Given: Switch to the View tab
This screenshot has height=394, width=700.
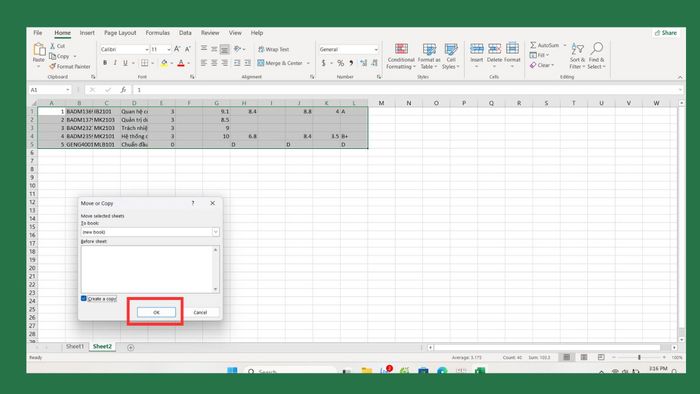Looking at the screenshot, I should coord(235,33).
